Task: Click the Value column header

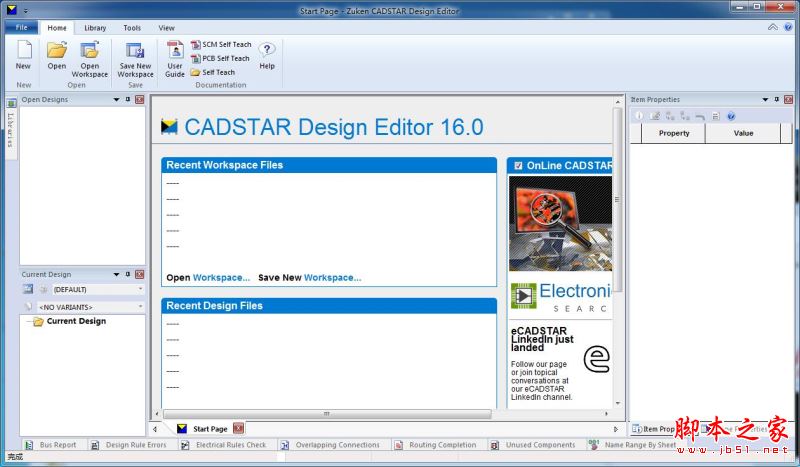Action: tap(743, 133)
